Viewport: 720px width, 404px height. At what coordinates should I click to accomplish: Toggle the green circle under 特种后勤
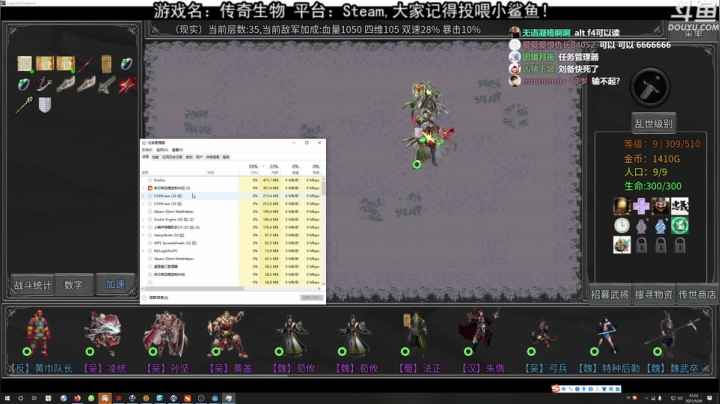594,352
